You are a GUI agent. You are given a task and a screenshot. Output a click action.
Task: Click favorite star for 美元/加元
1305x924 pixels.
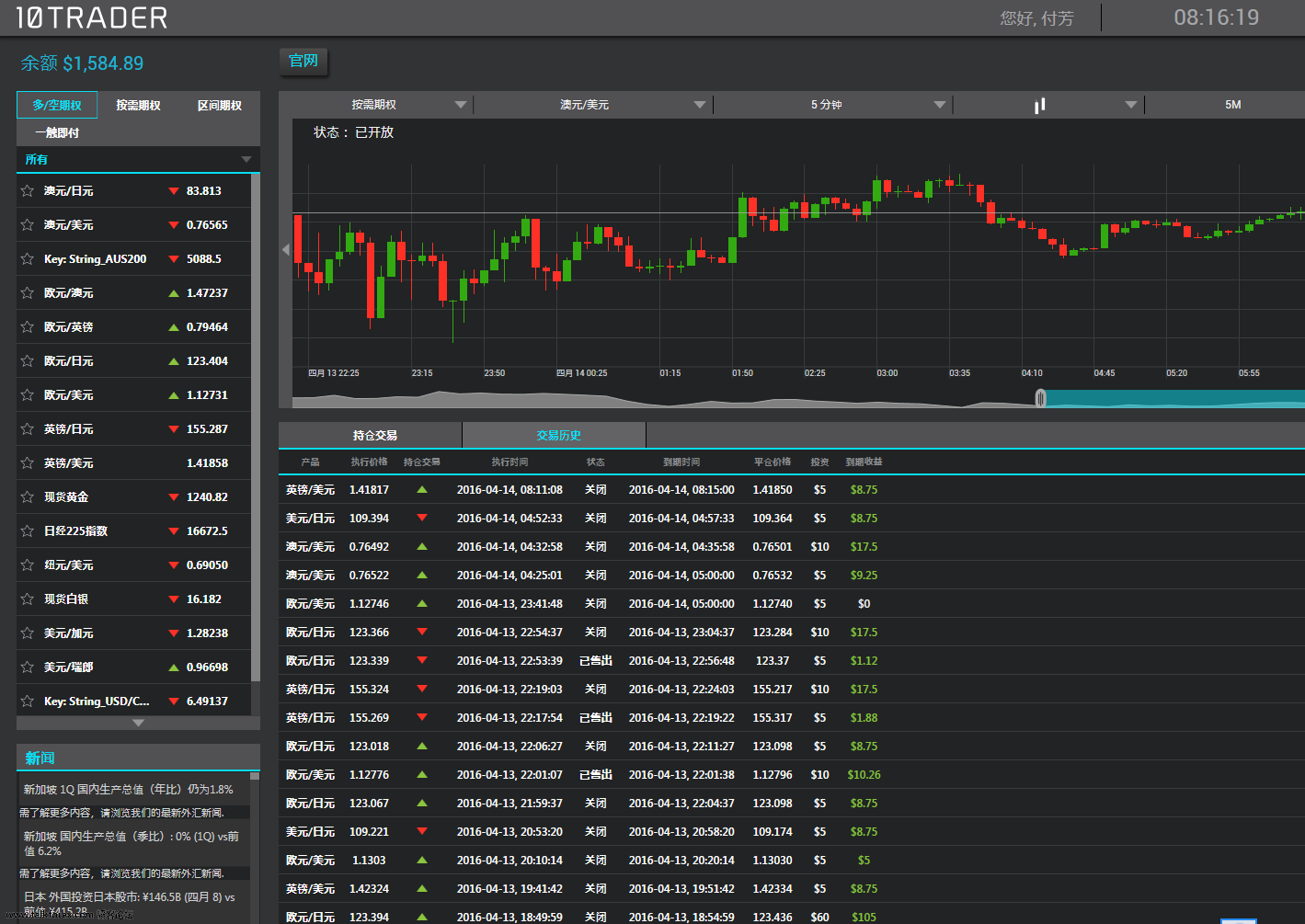coord(28,633)
